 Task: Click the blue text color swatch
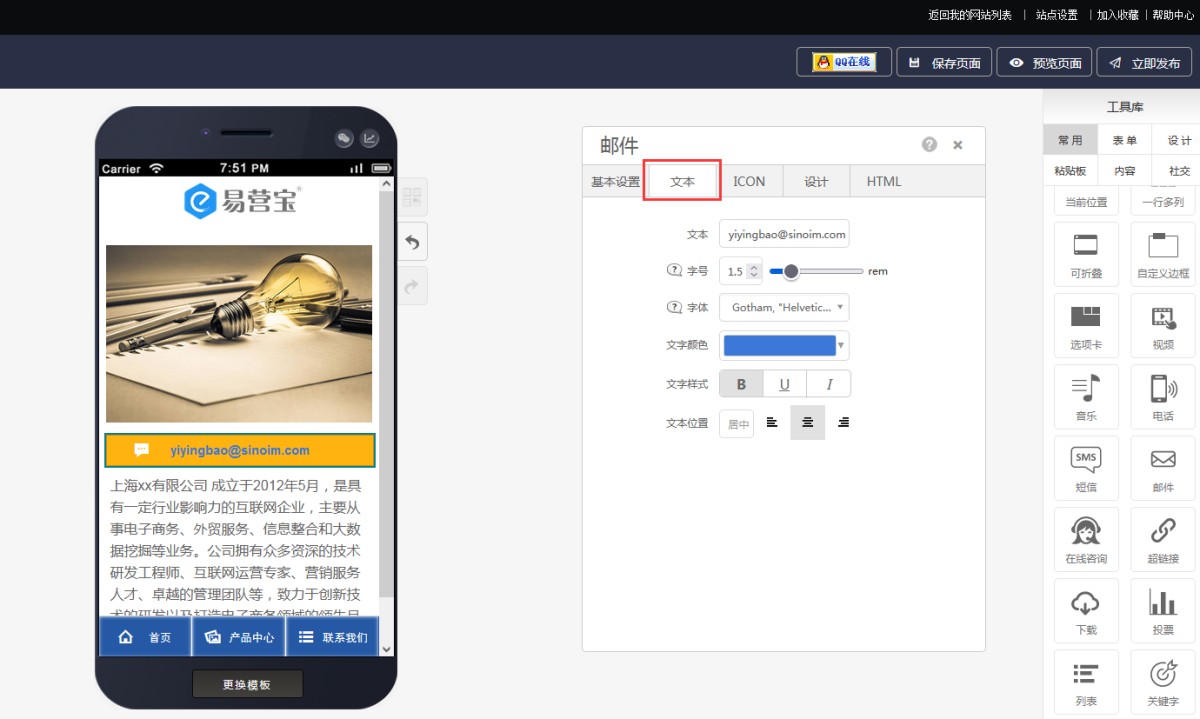[x=778, y=346]
